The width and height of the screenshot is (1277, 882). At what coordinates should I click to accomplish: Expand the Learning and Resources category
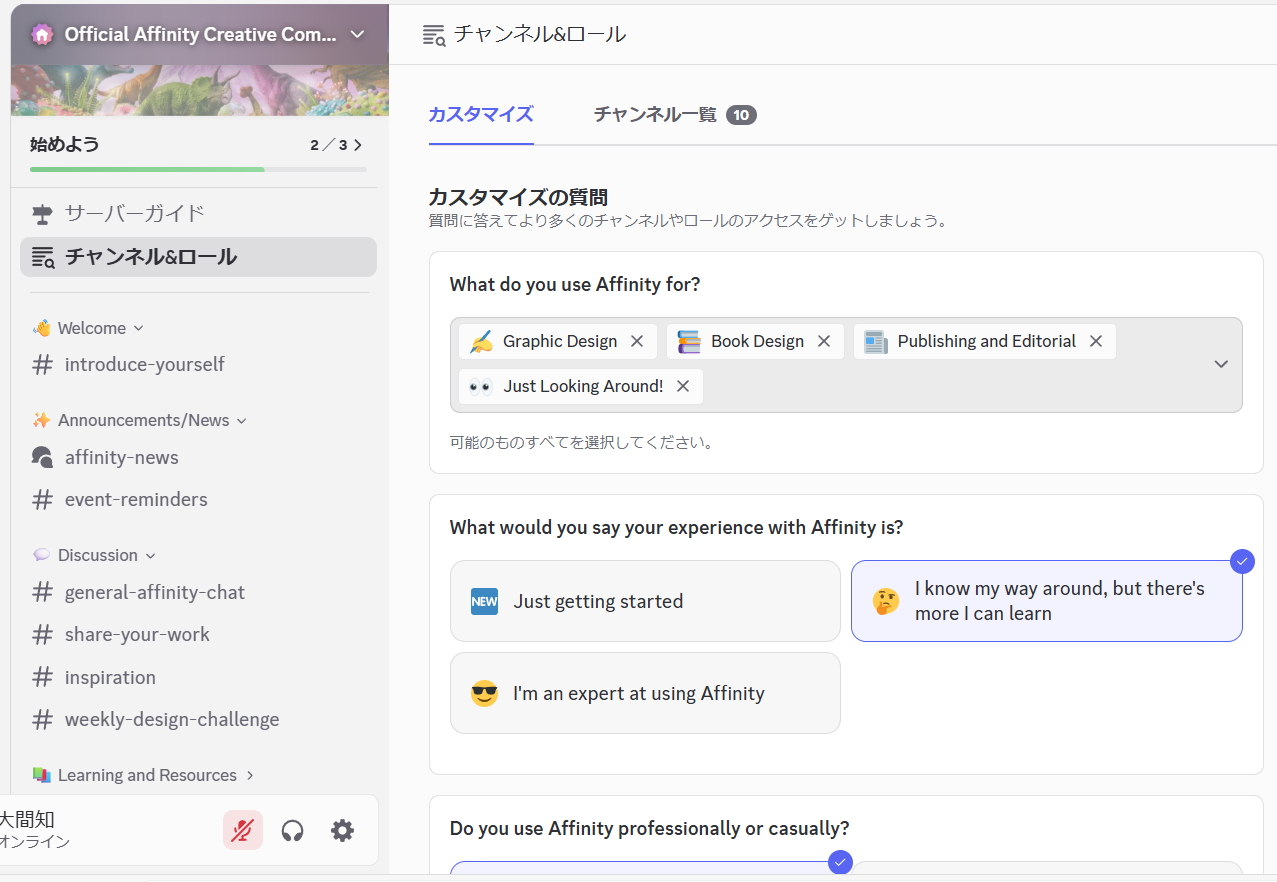pos(147,775)
